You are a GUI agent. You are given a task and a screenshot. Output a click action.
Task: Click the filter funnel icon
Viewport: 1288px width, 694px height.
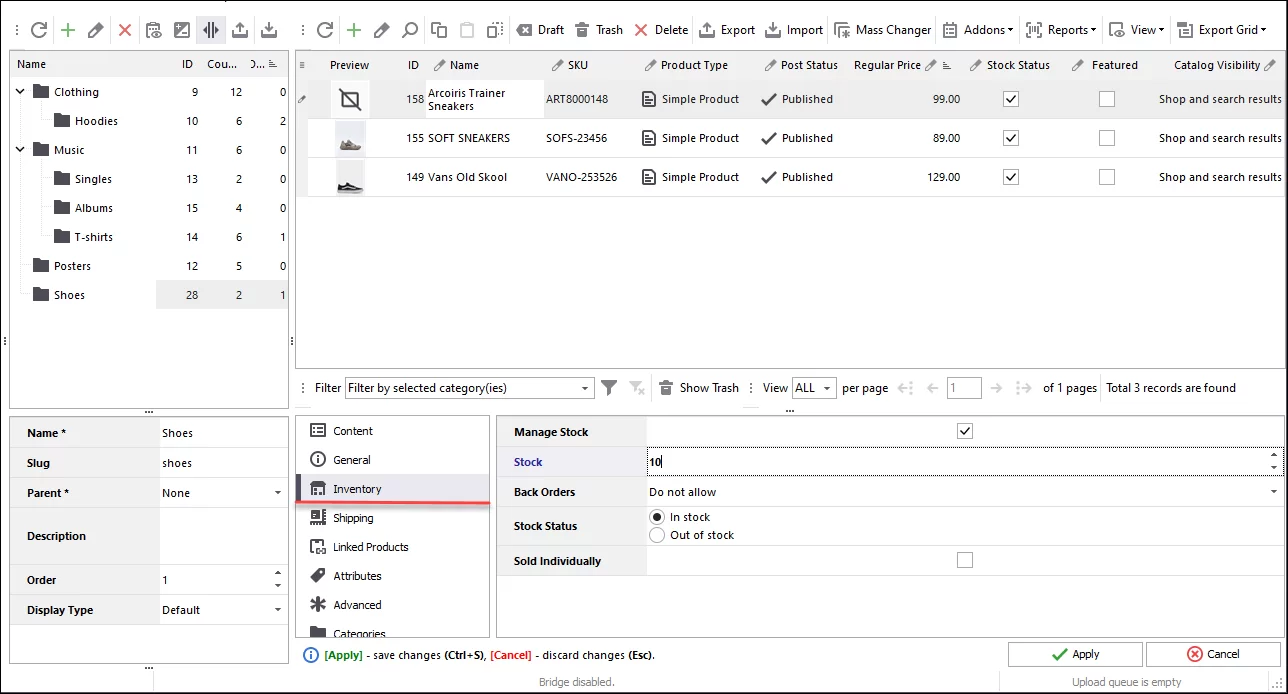tap(609, 388)
